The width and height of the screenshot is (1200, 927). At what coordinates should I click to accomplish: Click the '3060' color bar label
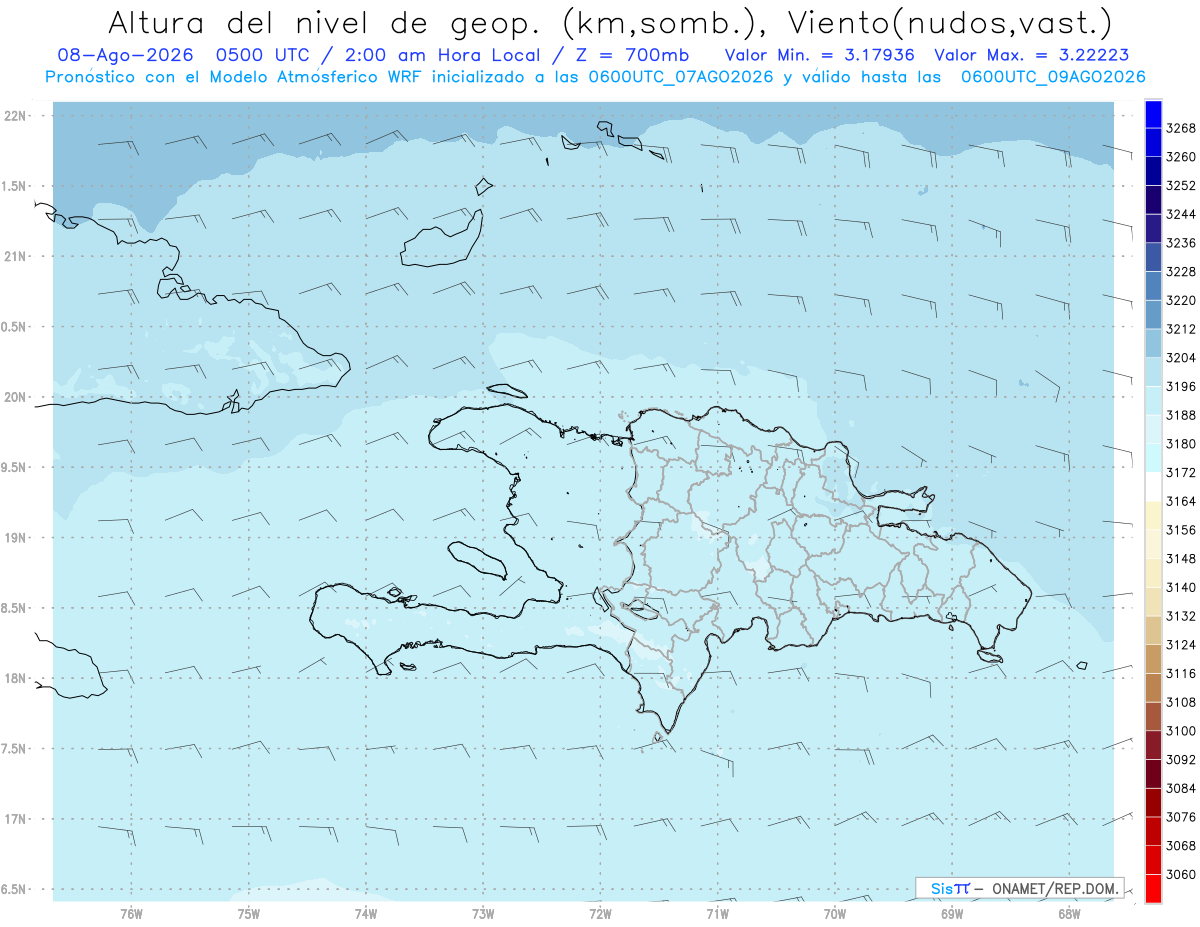click(x=1180, y=874)
